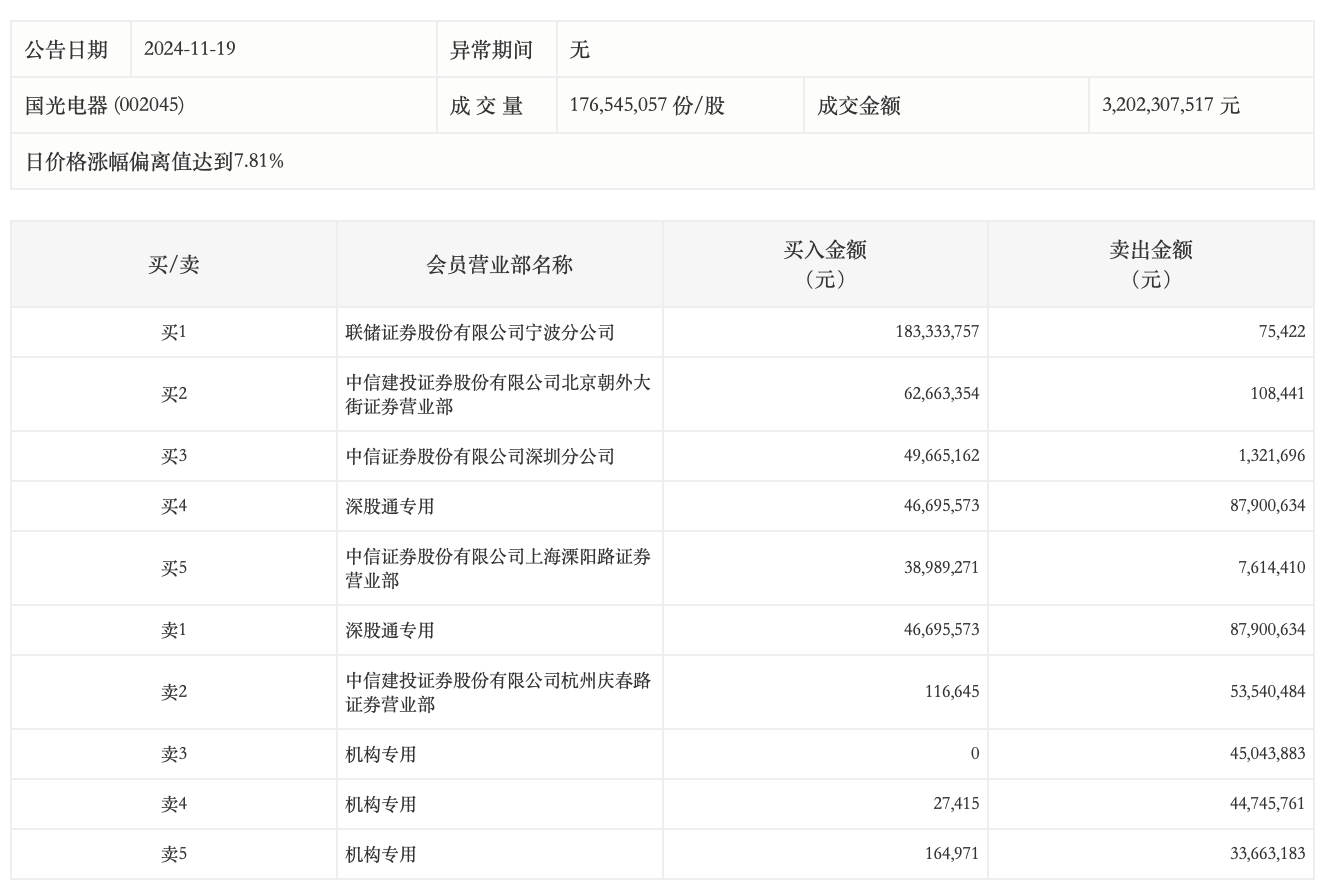
Task: Click the 卖3 row label
Action: tap(174, 755)
